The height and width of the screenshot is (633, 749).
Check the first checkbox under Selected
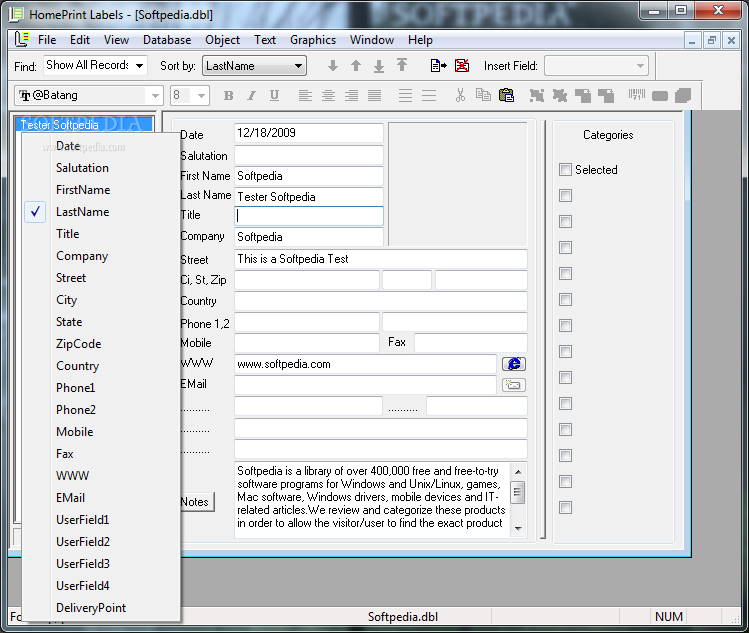click(x=565, y=195)
